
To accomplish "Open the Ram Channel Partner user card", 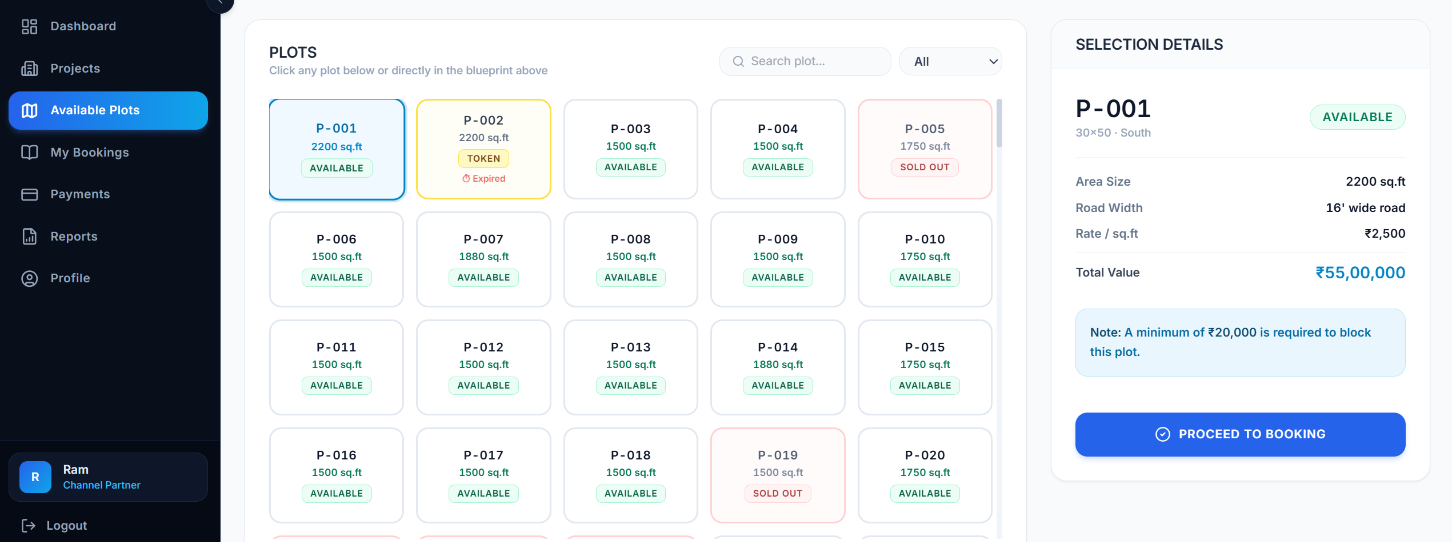I will point(108,477).
